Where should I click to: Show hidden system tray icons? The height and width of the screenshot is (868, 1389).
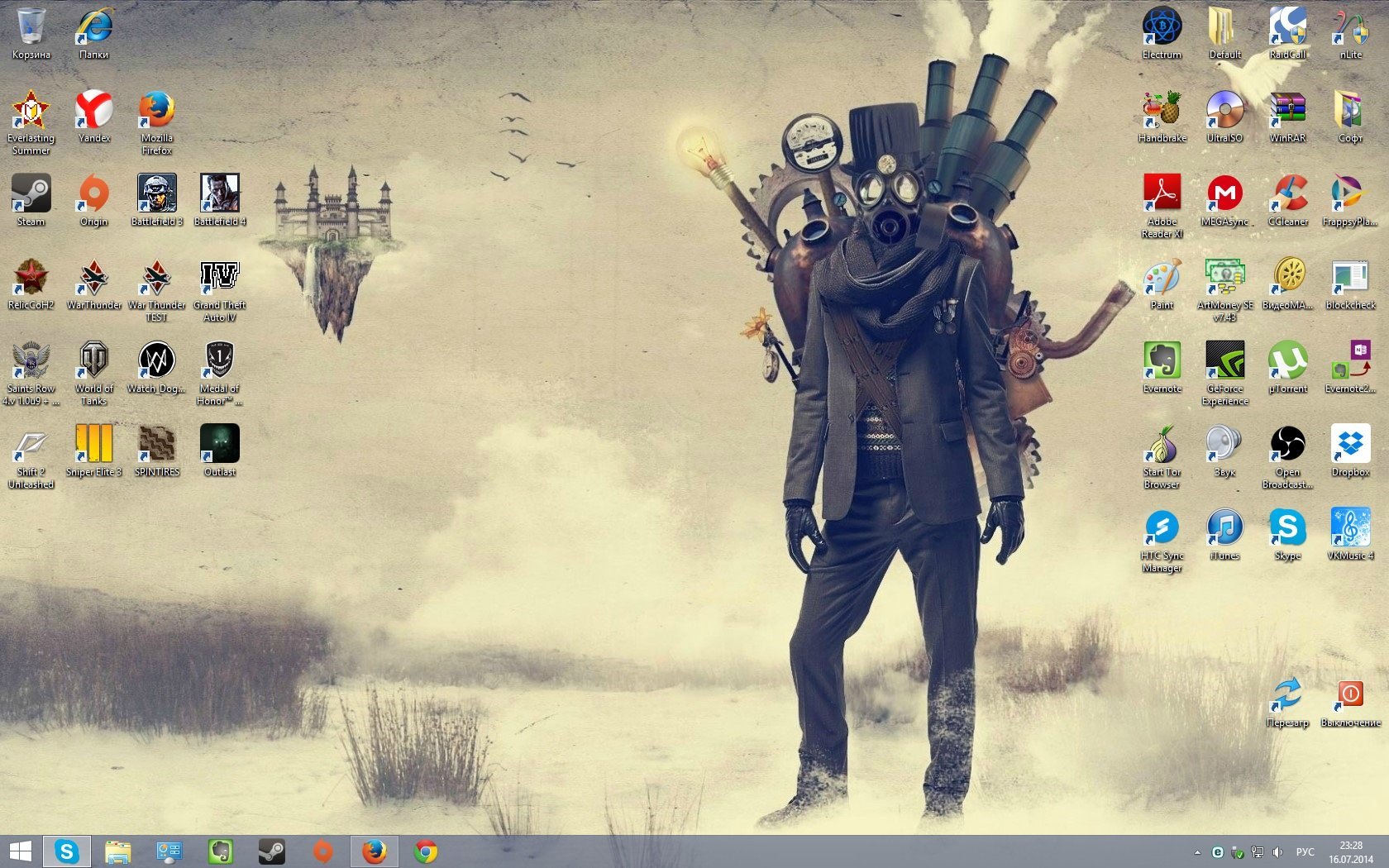pyautogui.click(x=1197, y=852)
